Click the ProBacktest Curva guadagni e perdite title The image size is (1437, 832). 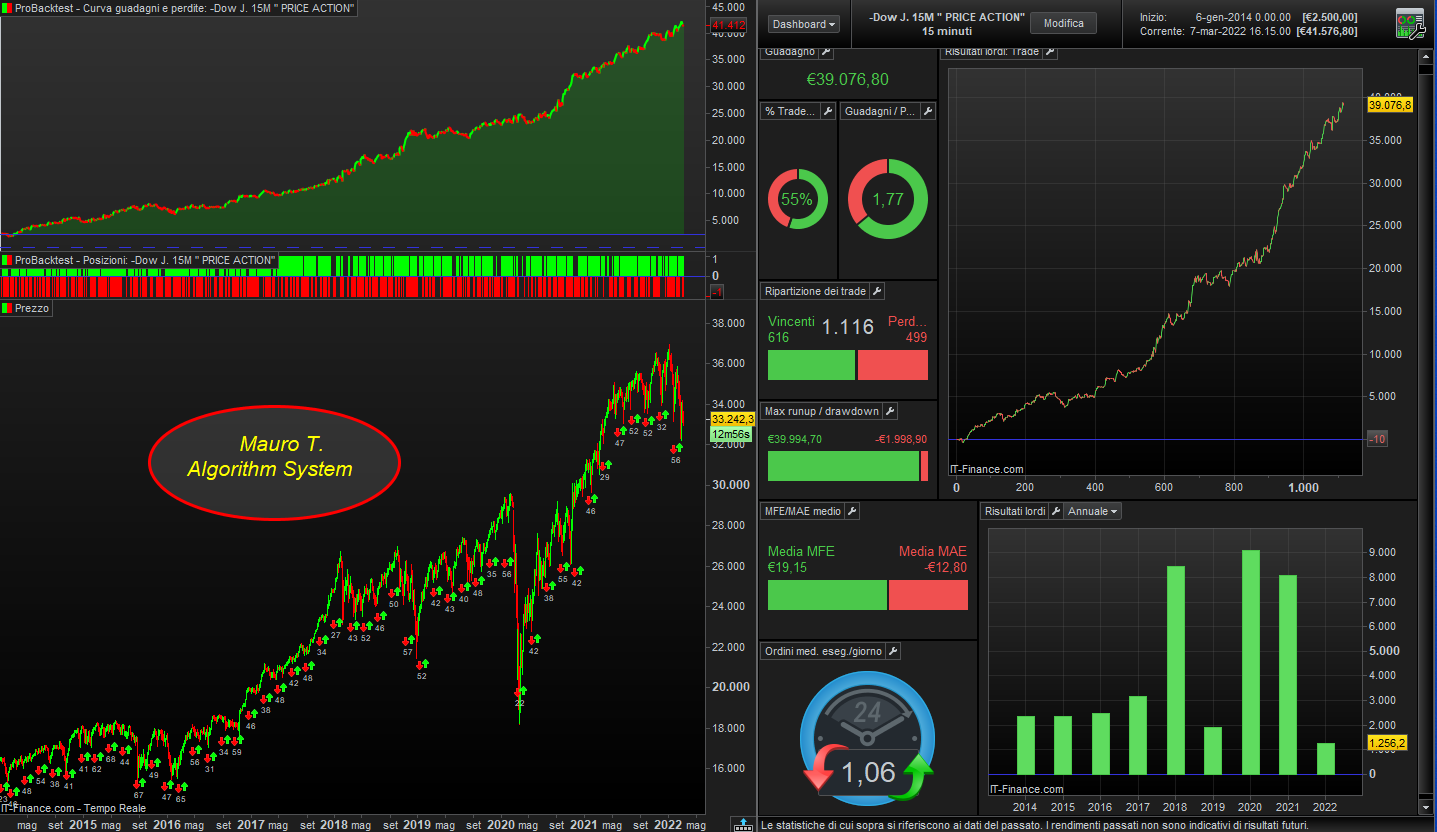pyautogui.click(x=186, y=8)
